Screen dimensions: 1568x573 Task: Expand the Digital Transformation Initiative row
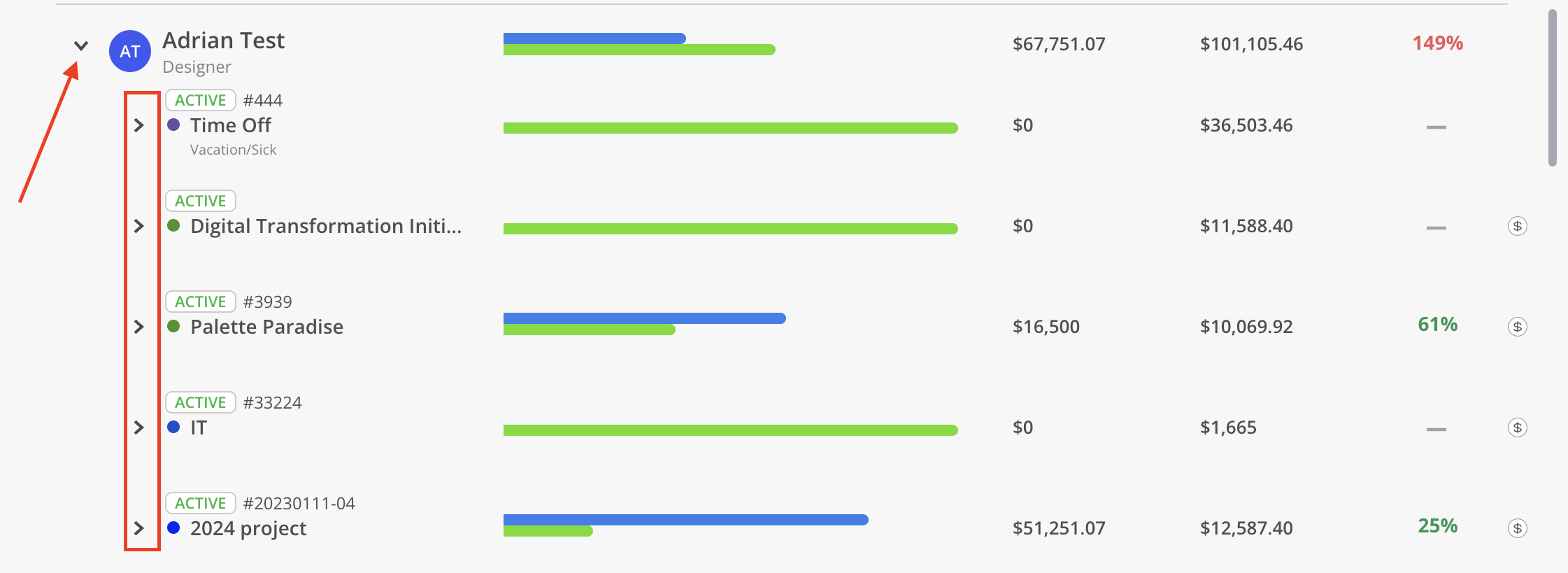[138, 226]
